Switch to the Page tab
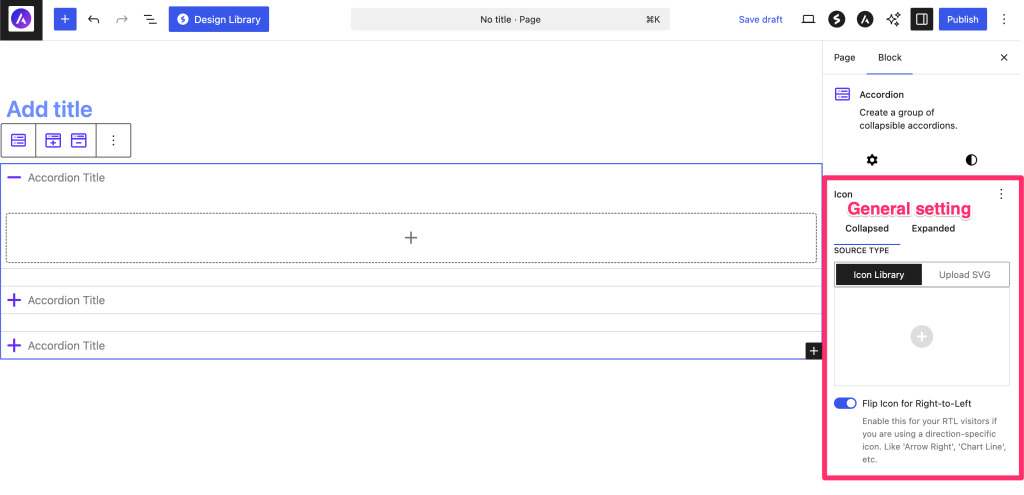 (x=845, y=58)
